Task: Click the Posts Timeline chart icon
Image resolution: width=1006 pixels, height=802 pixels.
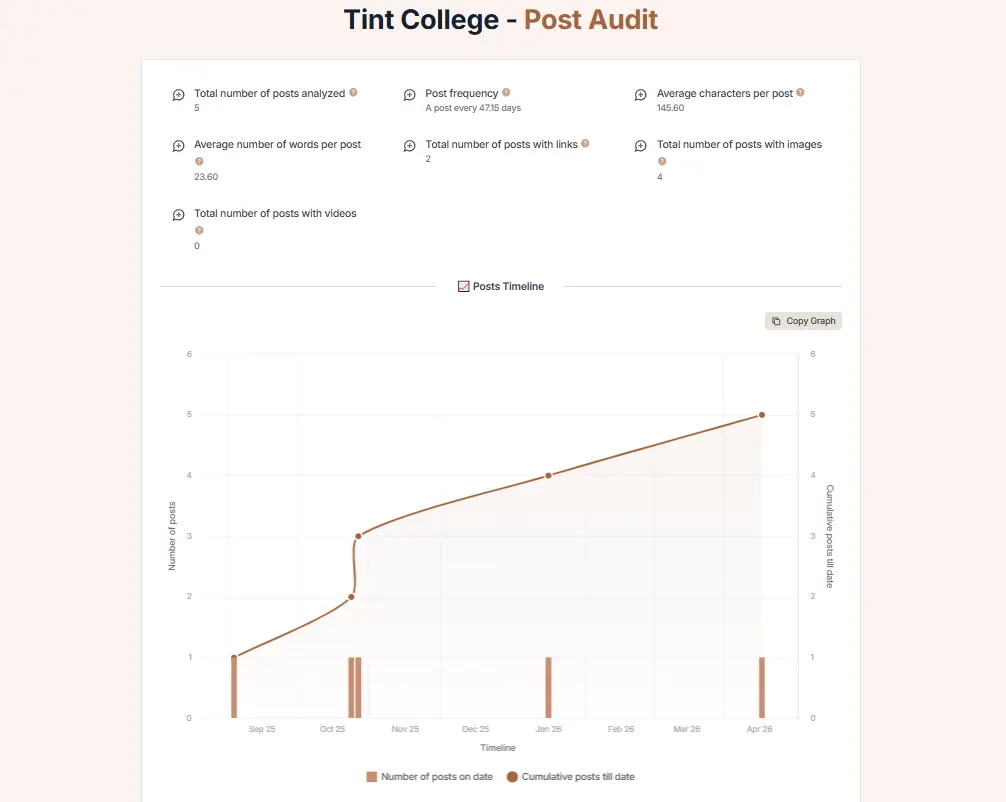Action: (x=463, y=287)
